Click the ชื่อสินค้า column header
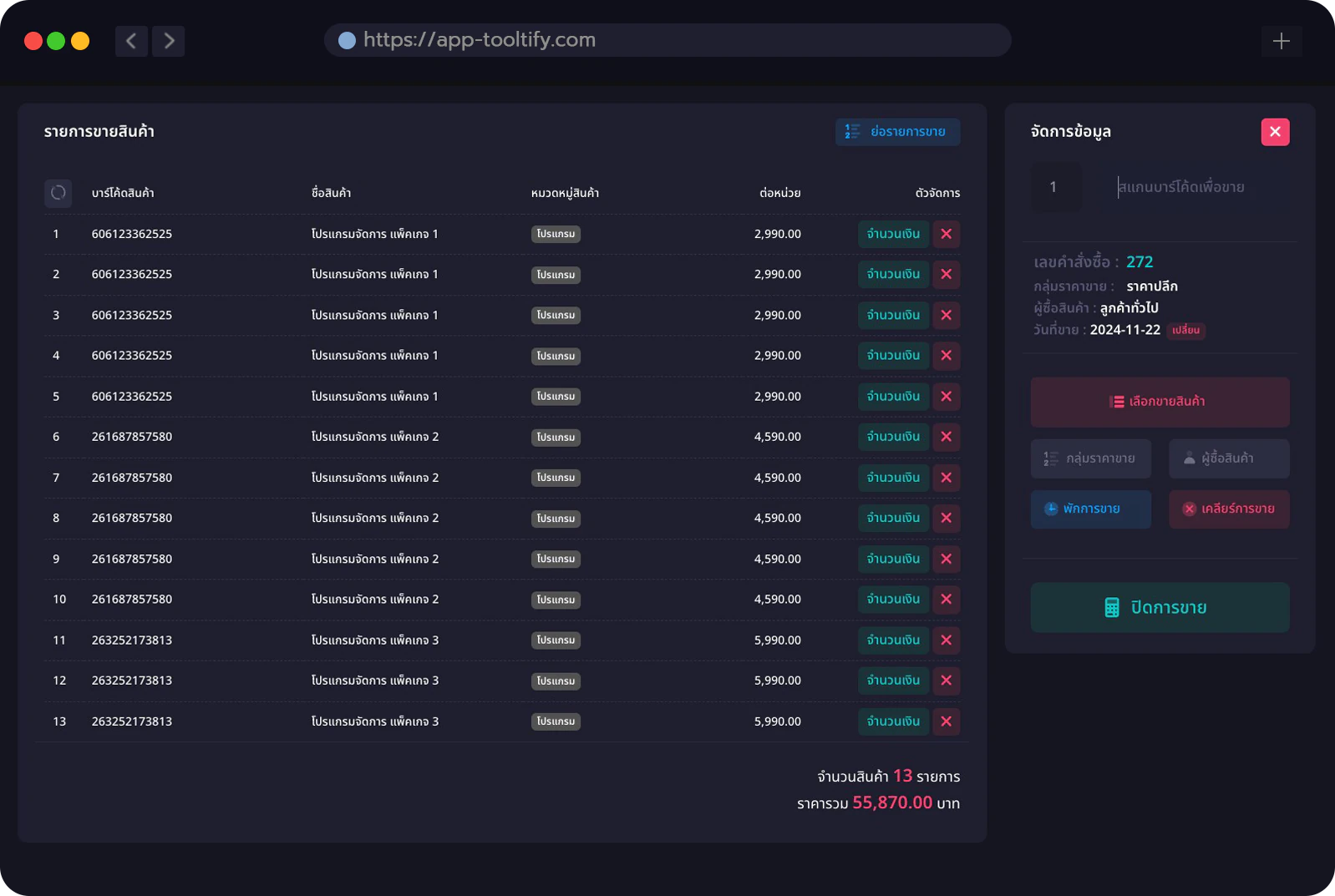 pyautogui.click(x=331, y=193)
